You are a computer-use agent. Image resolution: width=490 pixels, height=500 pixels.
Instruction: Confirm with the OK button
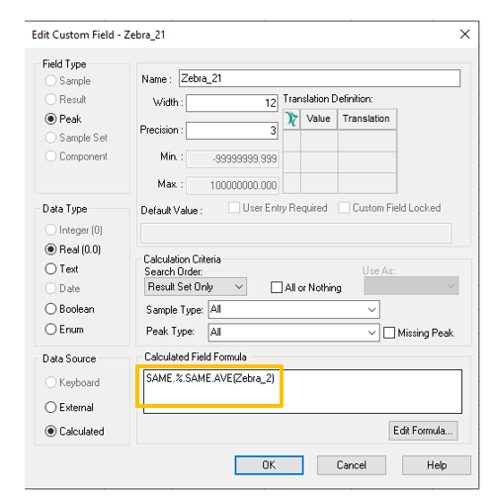click(269, 465)
